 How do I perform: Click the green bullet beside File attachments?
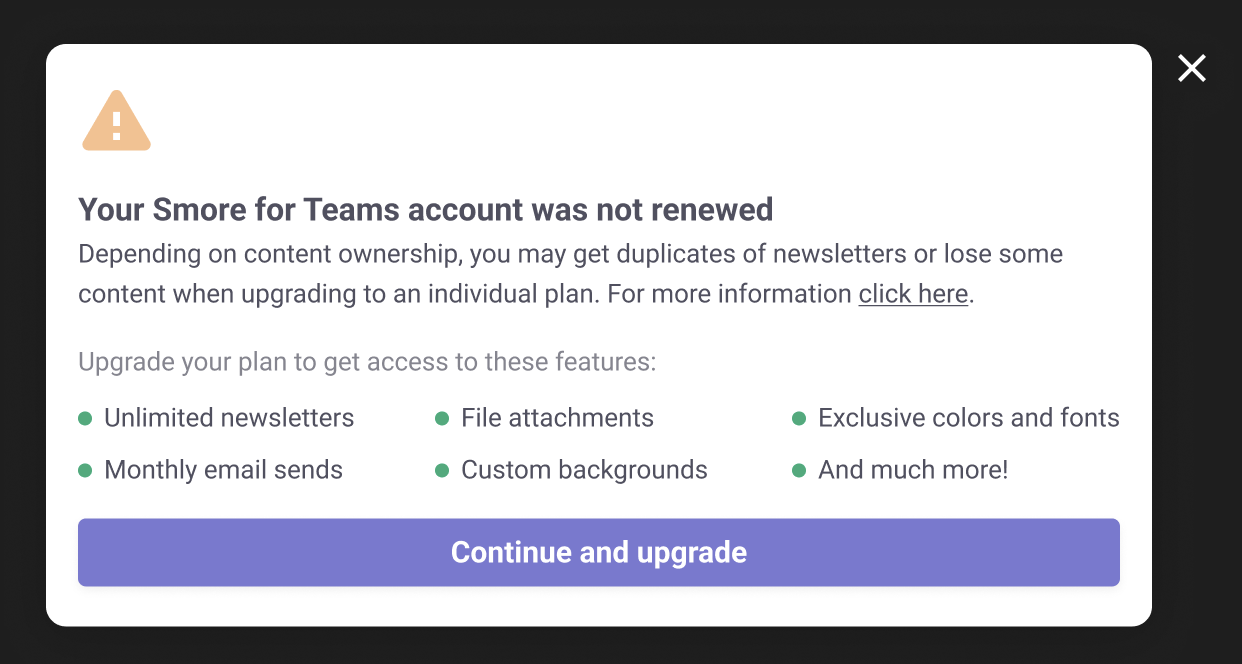click(442, 418)
